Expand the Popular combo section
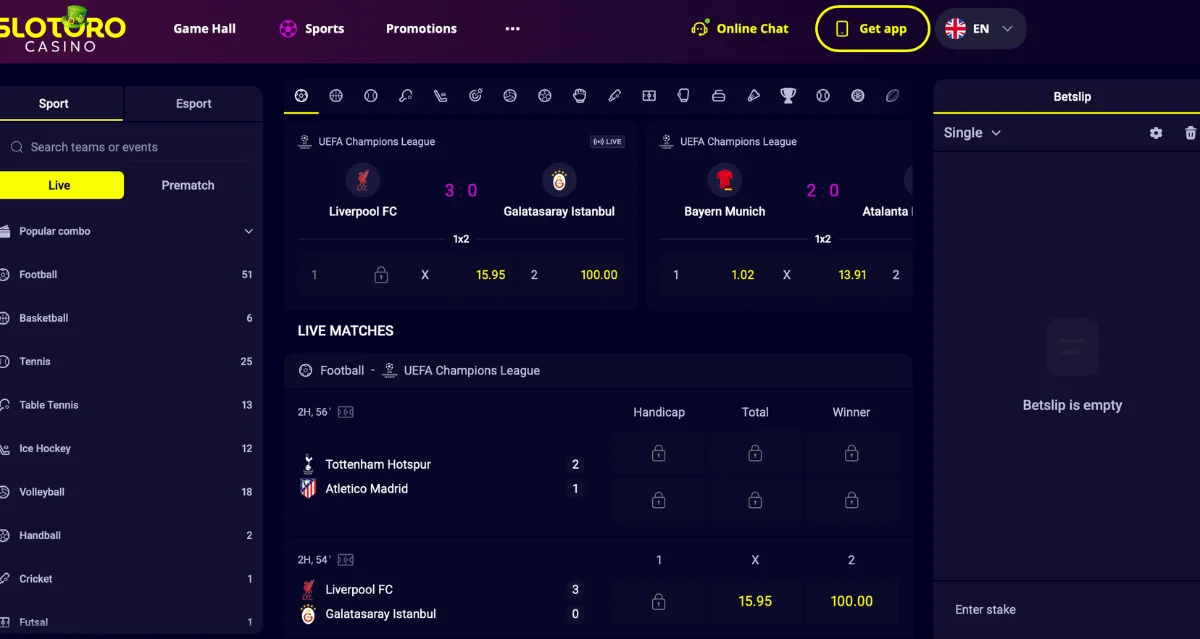This screenshot has width=1200, height=639. [x=128, y=231]
